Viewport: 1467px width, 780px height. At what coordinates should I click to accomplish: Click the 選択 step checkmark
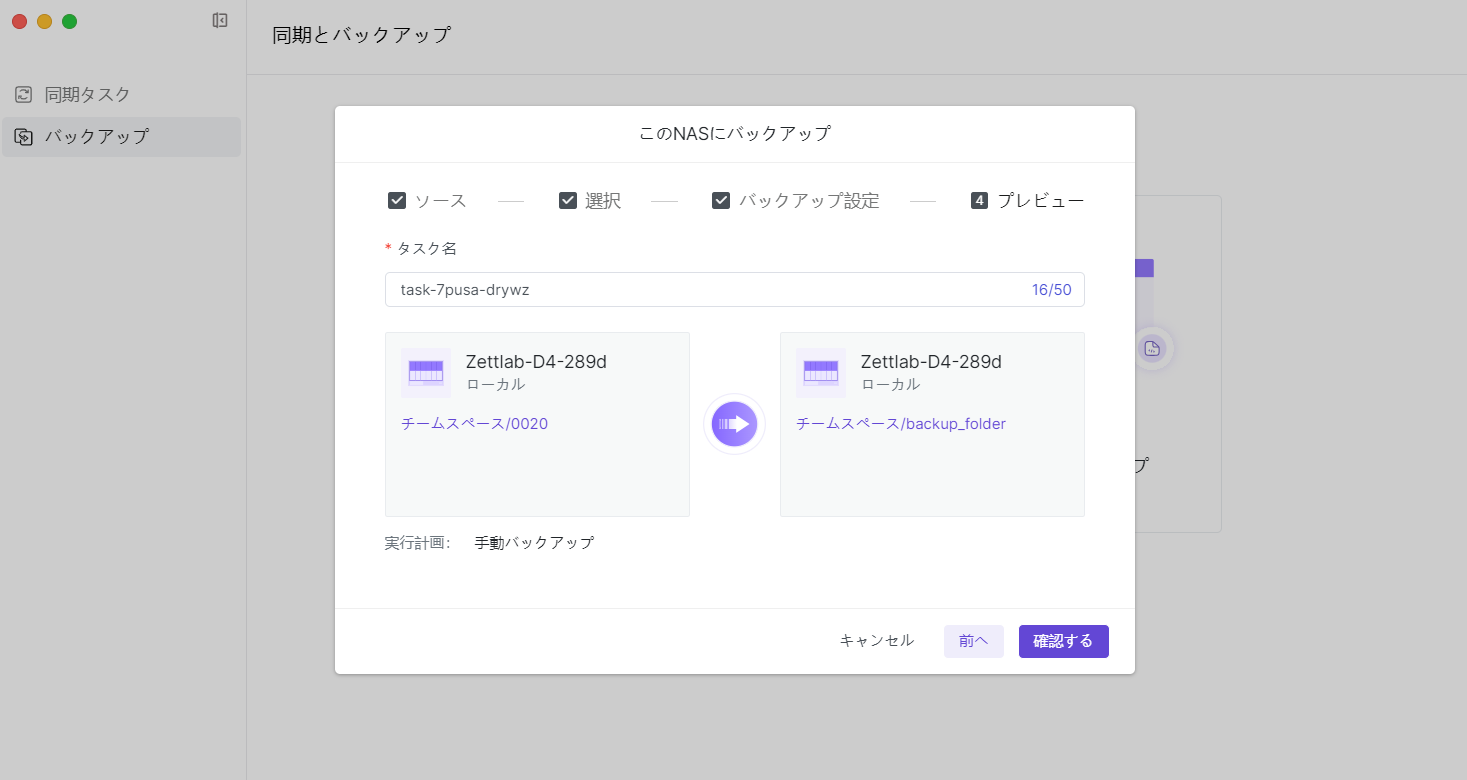[x=567, y=201]
